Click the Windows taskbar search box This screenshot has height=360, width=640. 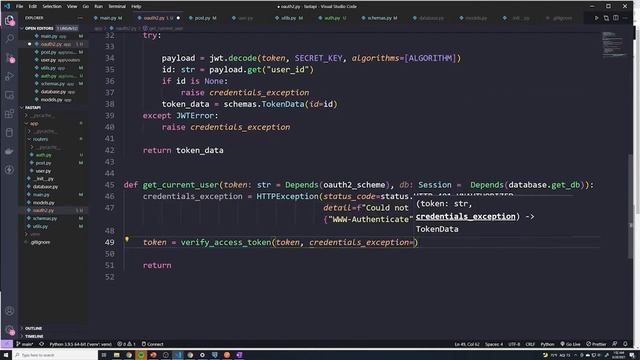(55, 355)
